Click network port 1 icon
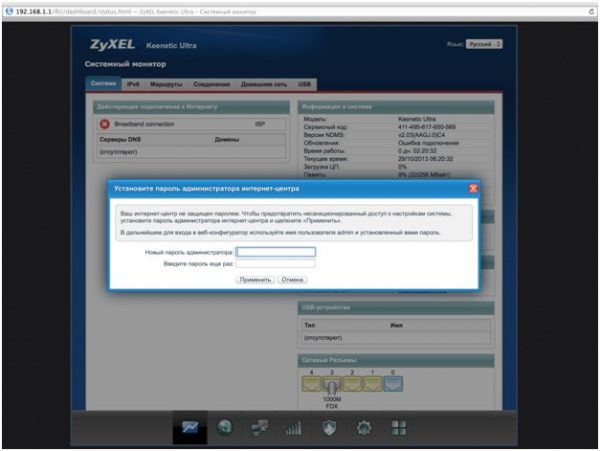This screenshot has width=600, height=451. [x=372, y=384]
